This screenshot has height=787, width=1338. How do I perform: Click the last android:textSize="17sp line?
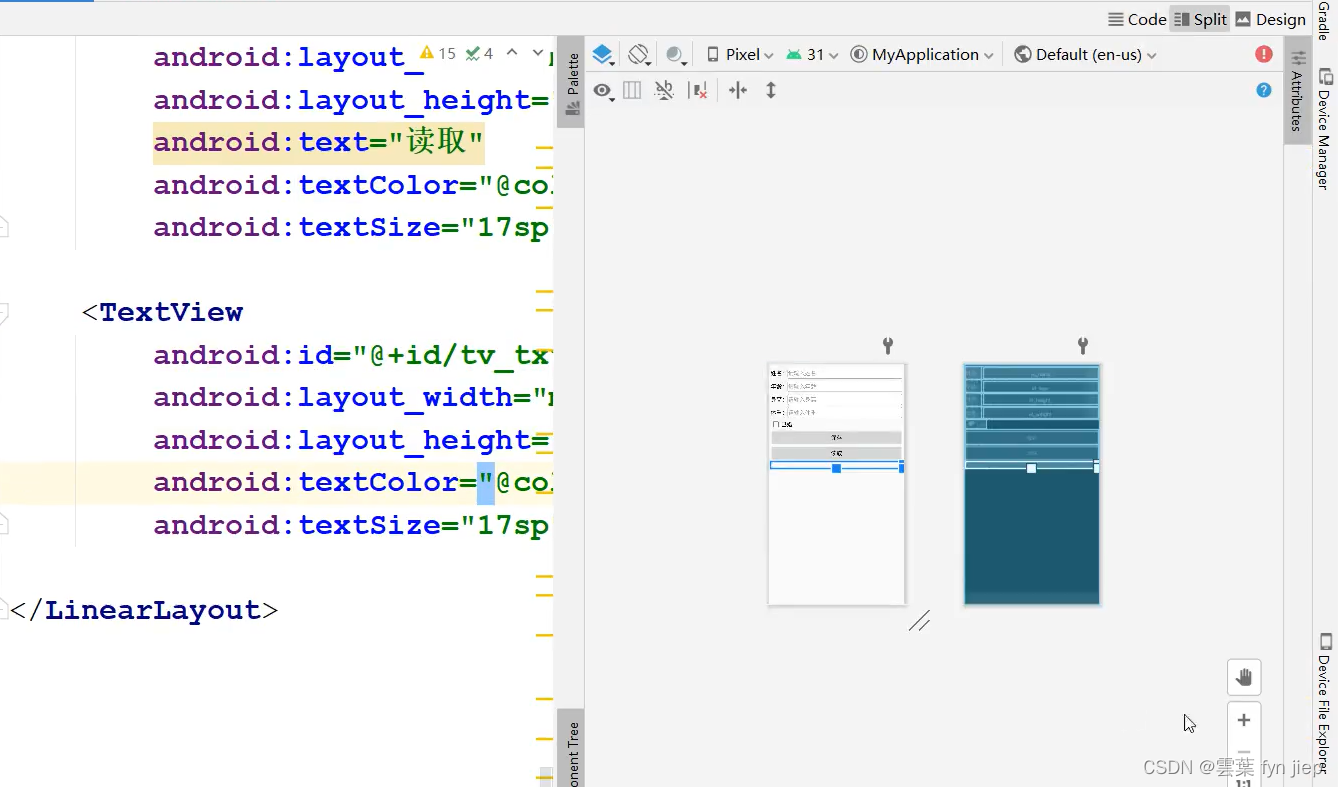coord(351,525)
